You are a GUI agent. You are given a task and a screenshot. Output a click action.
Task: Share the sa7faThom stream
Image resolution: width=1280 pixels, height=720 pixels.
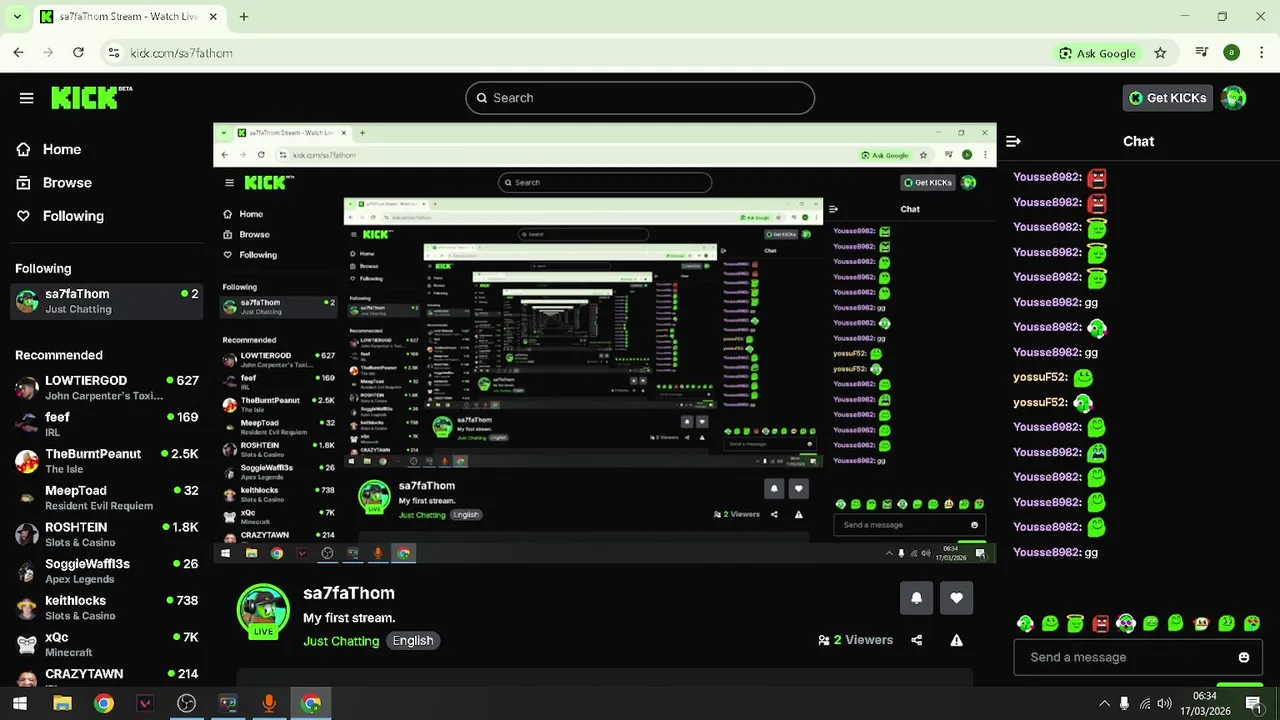(x=917, y=640)
